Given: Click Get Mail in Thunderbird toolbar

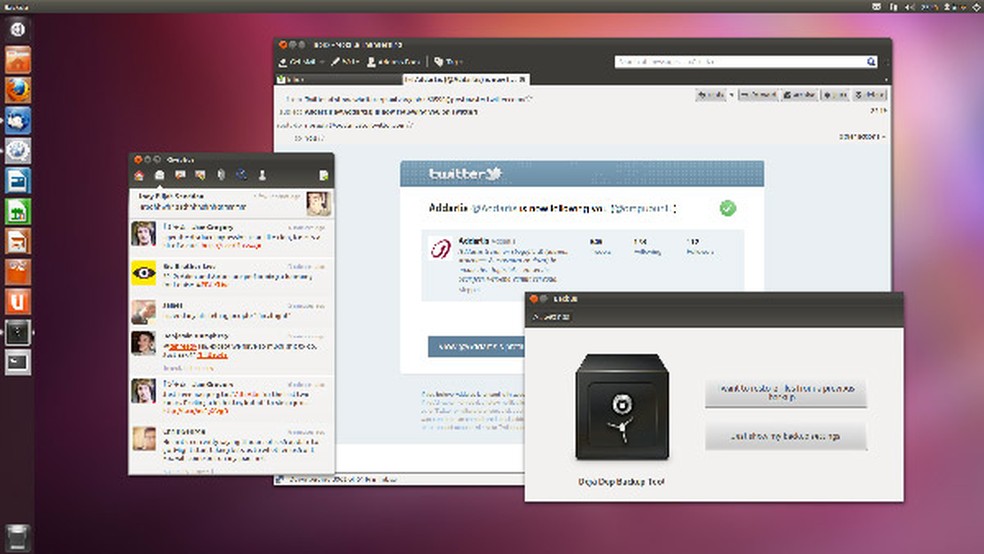Looking at the screenshot, I should [x=297, y=61].
